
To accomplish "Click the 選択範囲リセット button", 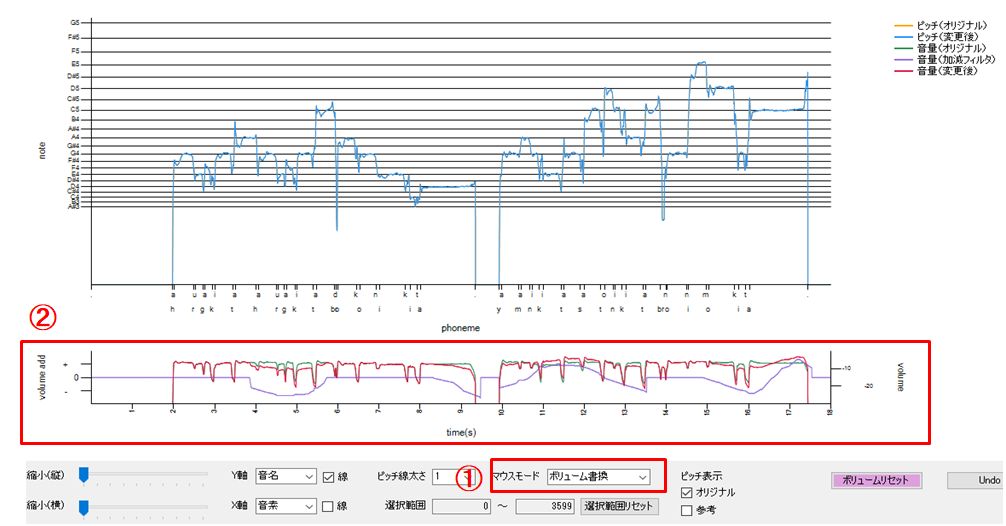I will point(618,507).
